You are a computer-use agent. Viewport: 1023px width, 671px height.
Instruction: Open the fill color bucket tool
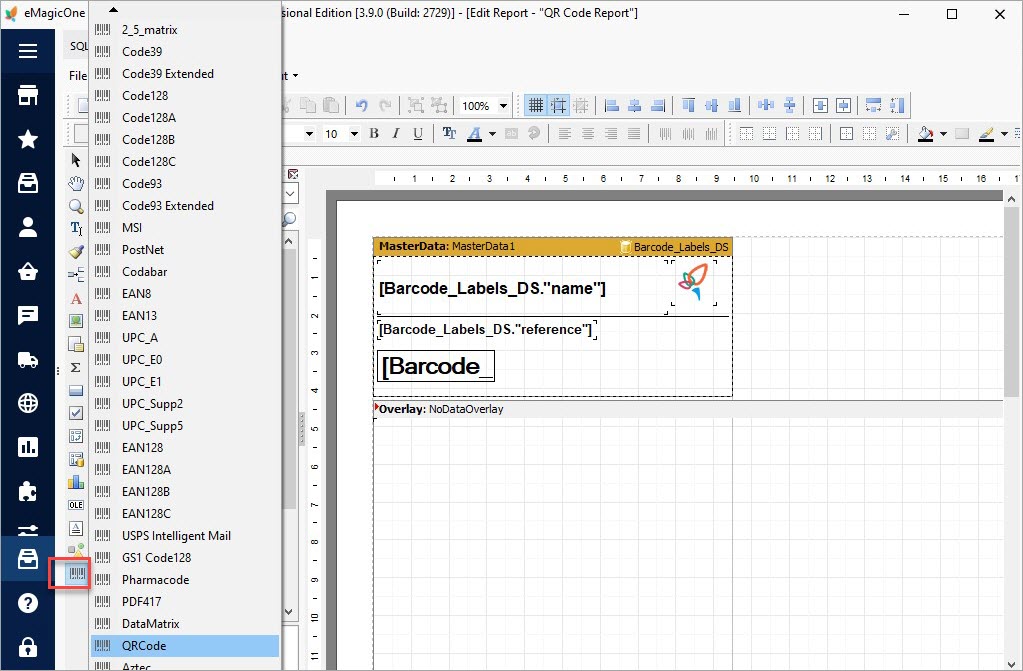925,134
